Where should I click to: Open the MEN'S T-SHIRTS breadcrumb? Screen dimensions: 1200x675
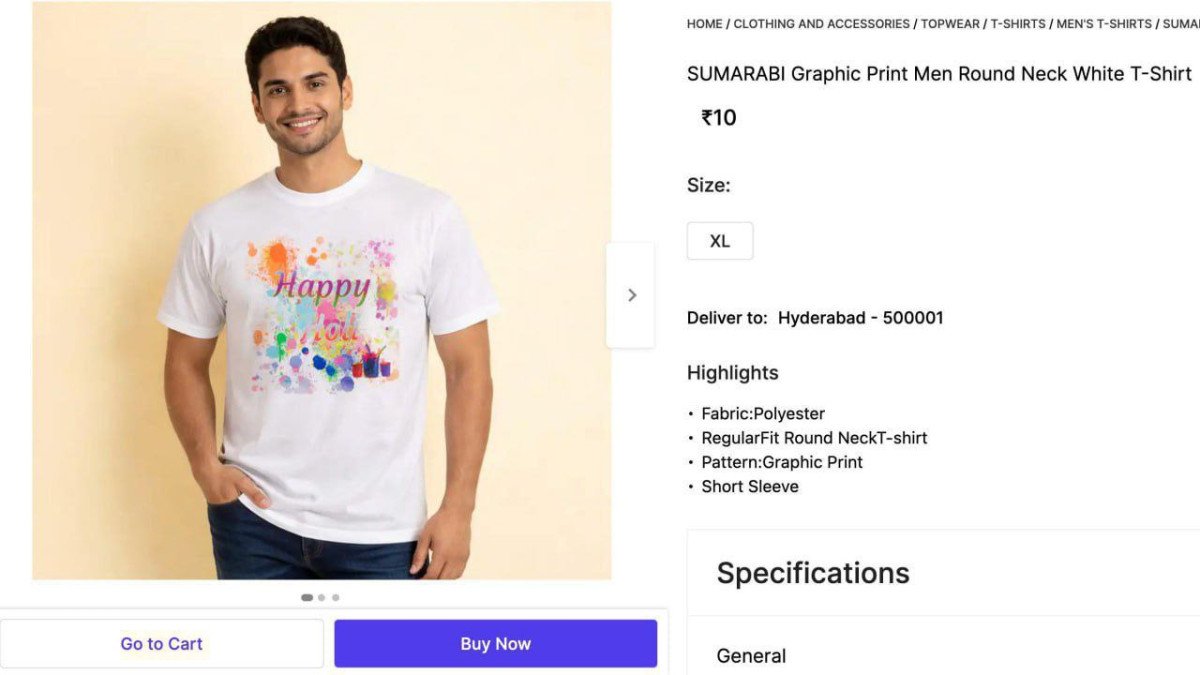[1104, 24]
